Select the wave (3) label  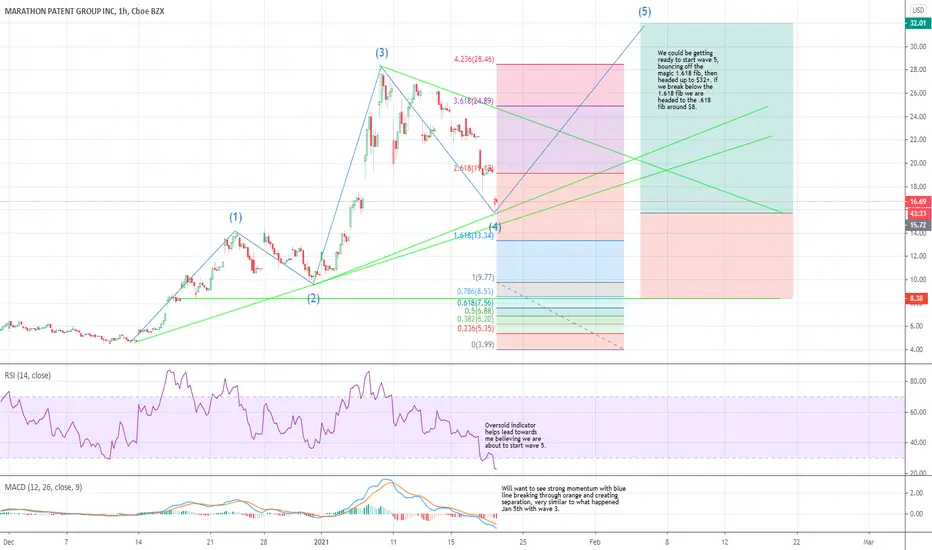[382, 53]
